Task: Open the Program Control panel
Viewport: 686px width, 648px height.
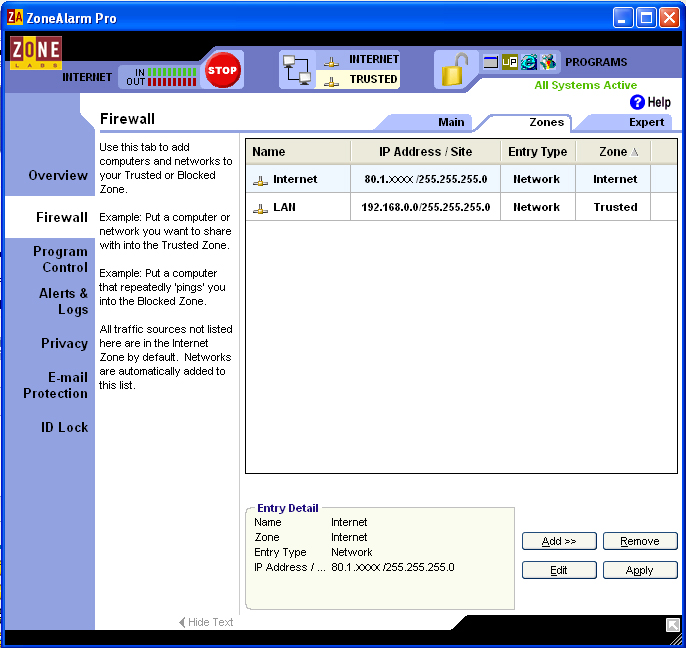Action: pos(60,259)
